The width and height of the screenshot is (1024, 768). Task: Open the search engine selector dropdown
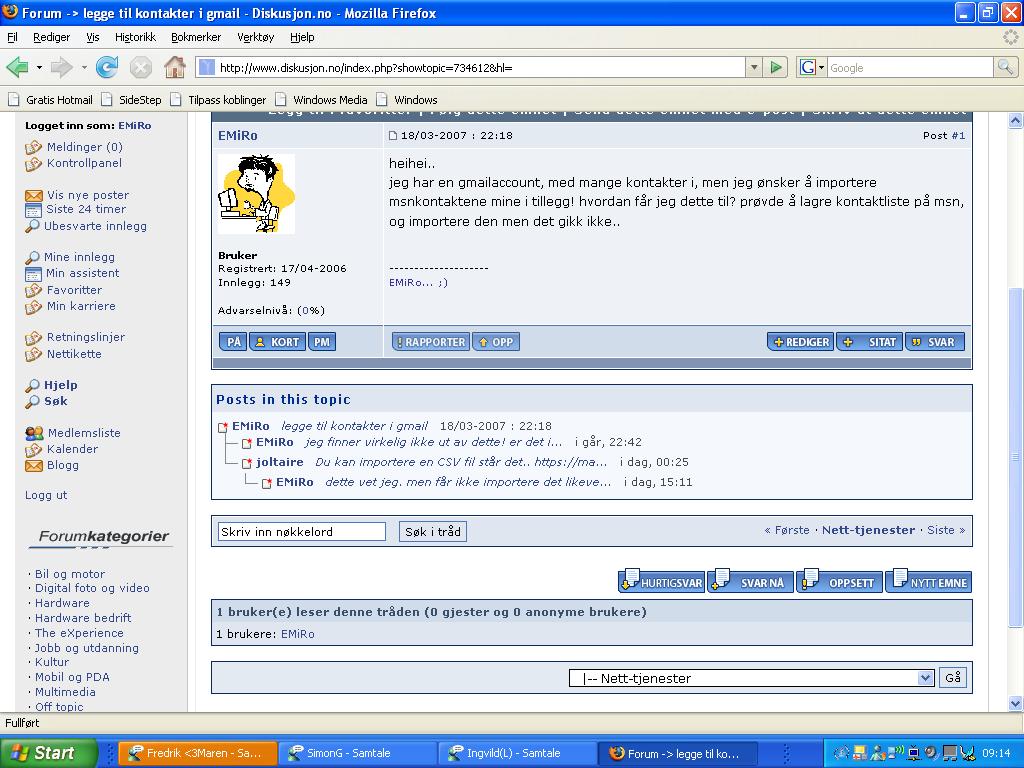tap(812, 67)
